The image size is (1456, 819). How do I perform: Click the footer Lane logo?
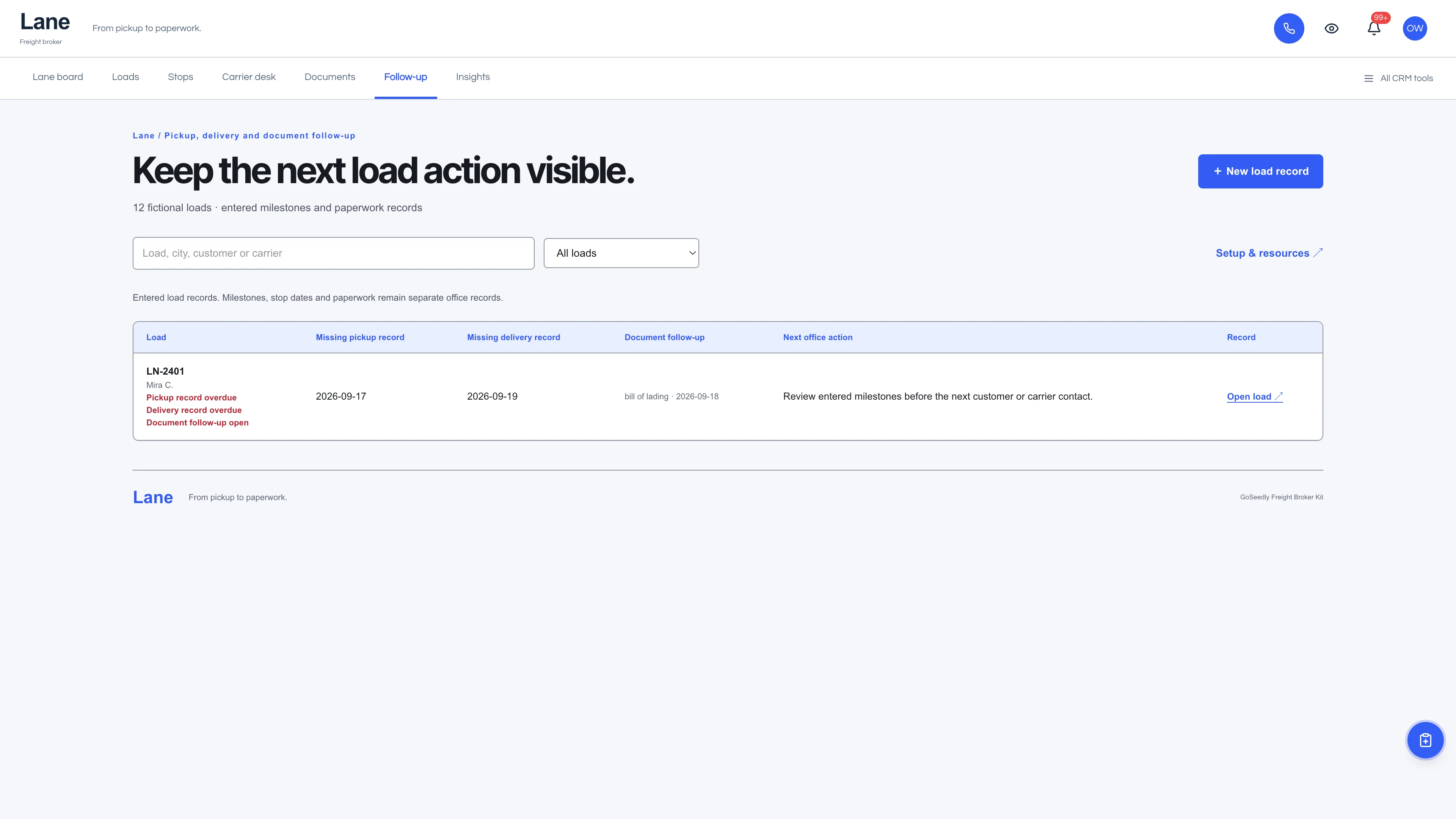(x=152, y=497)
